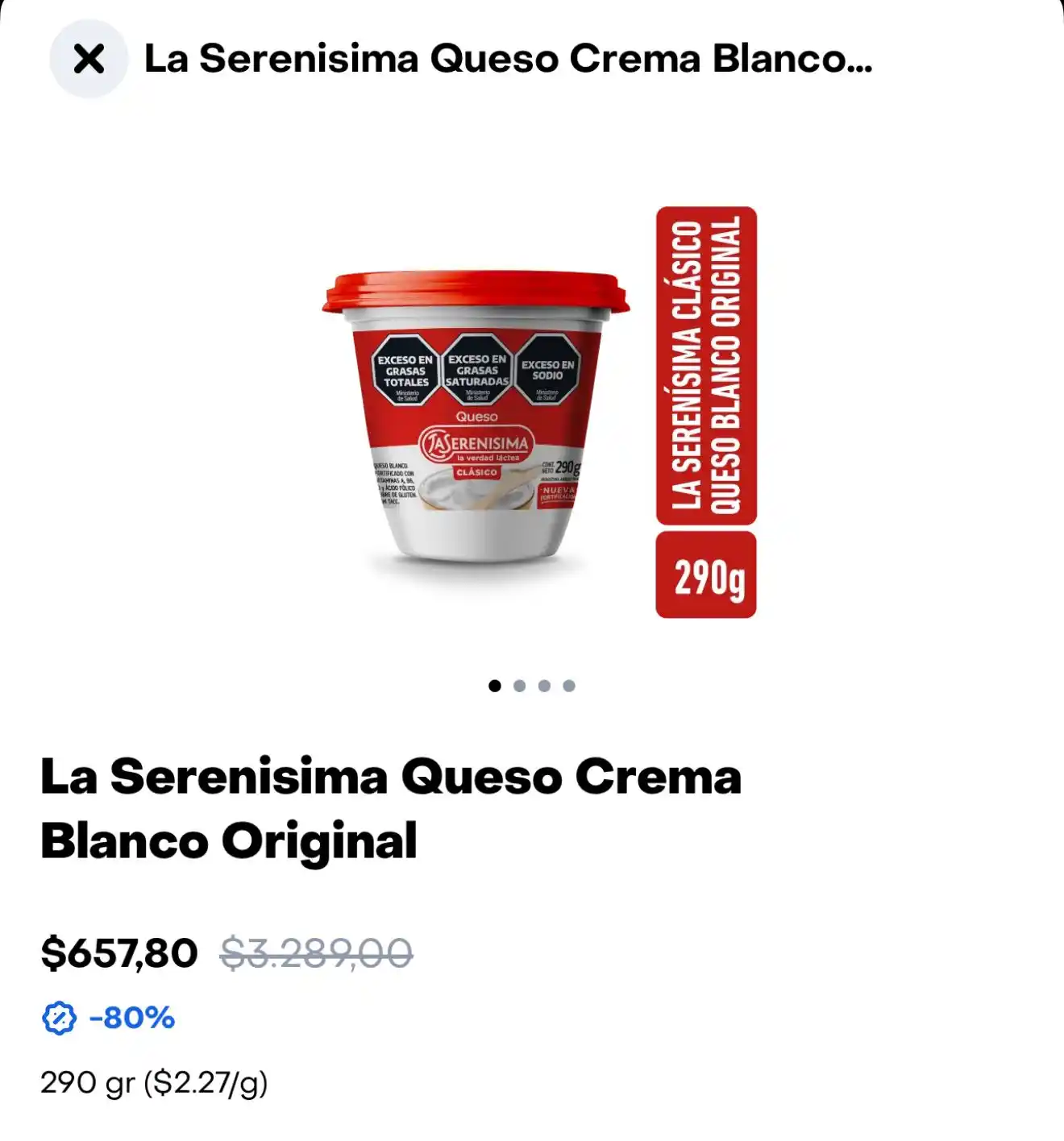Tap the Exceso en Grasas Totales octagon
The width and height of the screenshot is (1064, 1141).
point(405,370)
